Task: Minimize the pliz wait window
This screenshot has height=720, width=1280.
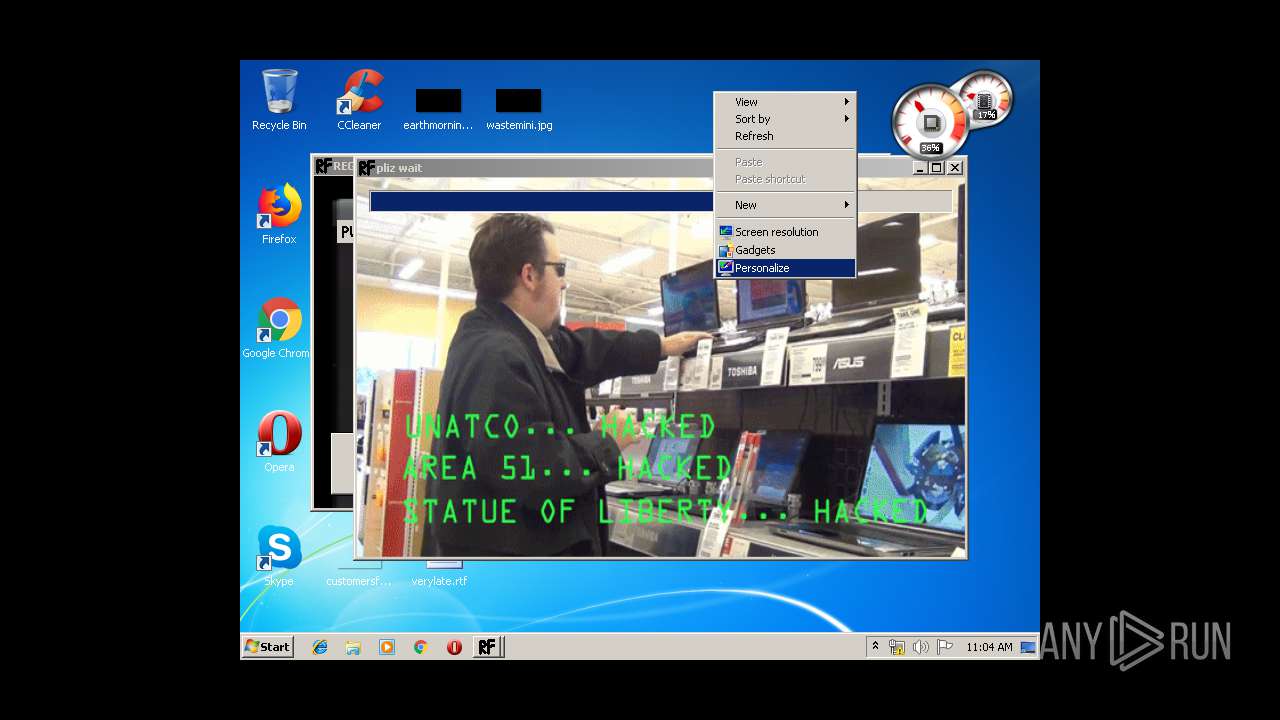Action: [x=919, y=168]
